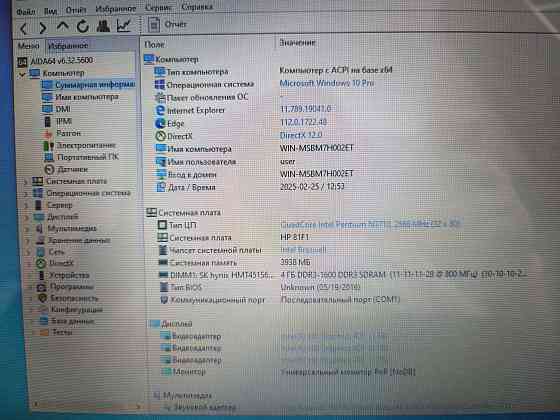Select the HP 81F1 motherboard value

[295, 237]
